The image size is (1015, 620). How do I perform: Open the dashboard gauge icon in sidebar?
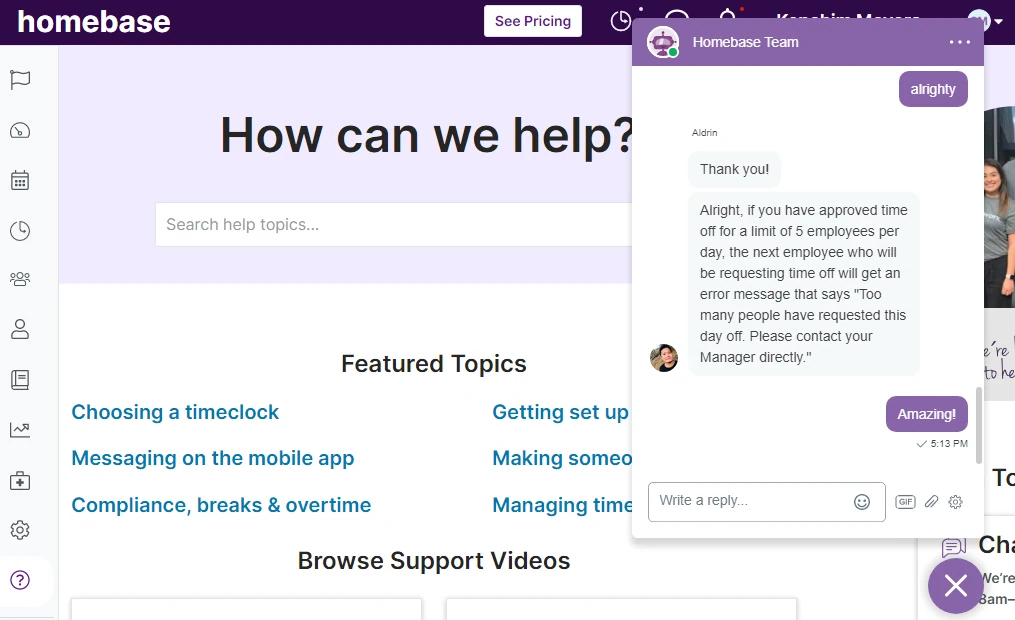click(x=20, y=130)
